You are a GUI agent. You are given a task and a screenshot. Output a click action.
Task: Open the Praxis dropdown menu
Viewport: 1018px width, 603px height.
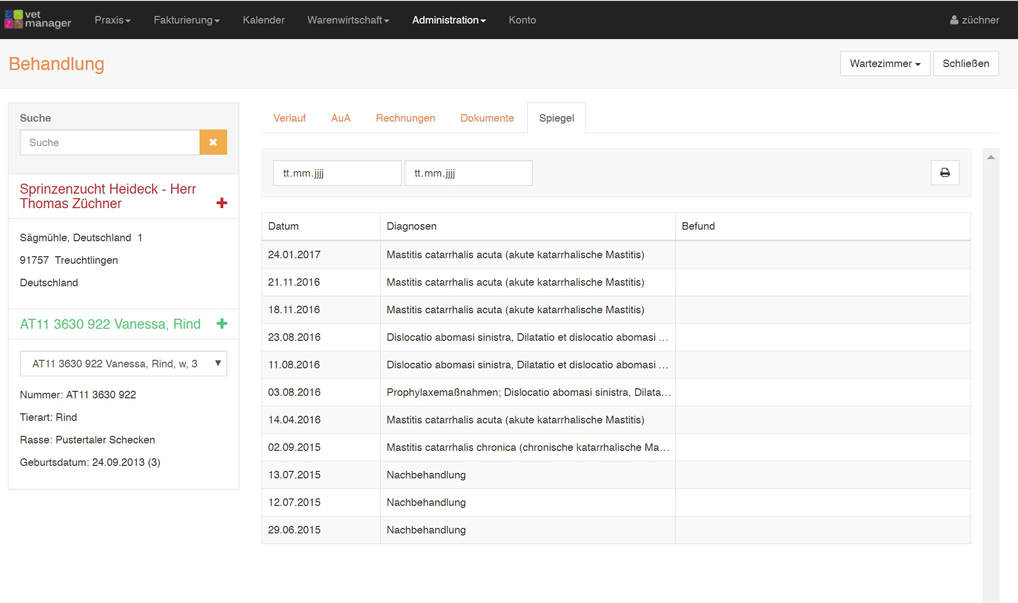pyautogui.click(x=112, y=20)
